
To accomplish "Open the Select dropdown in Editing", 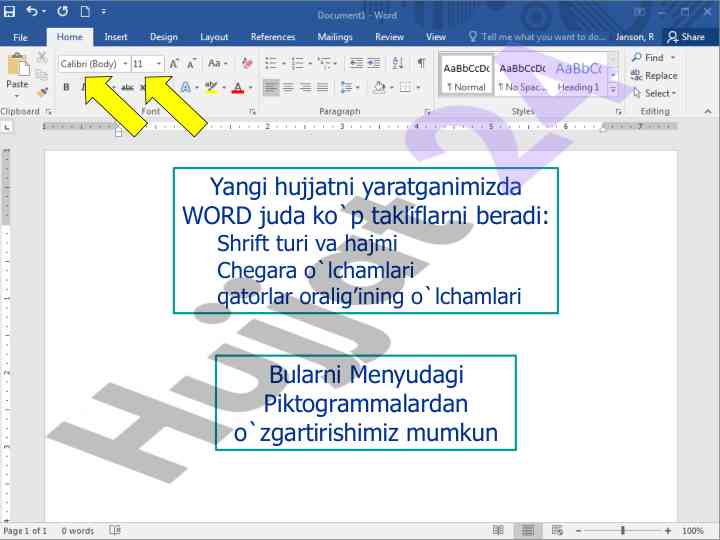I will (x=654, y=93).
